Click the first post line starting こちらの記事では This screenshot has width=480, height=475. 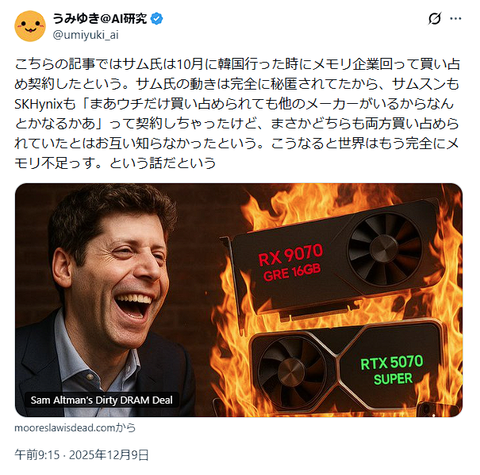(237, 64)
